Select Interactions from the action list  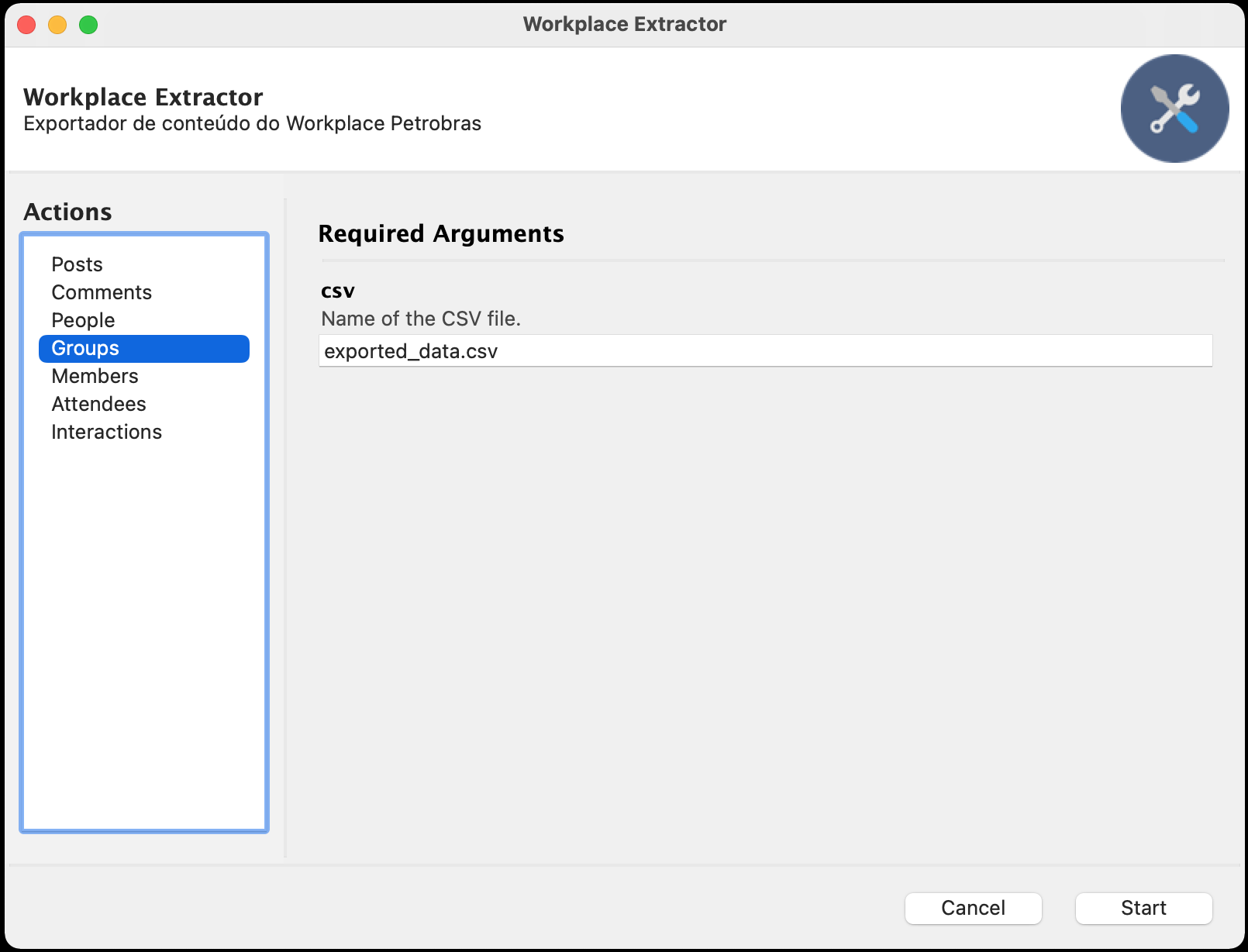point(106,432)
